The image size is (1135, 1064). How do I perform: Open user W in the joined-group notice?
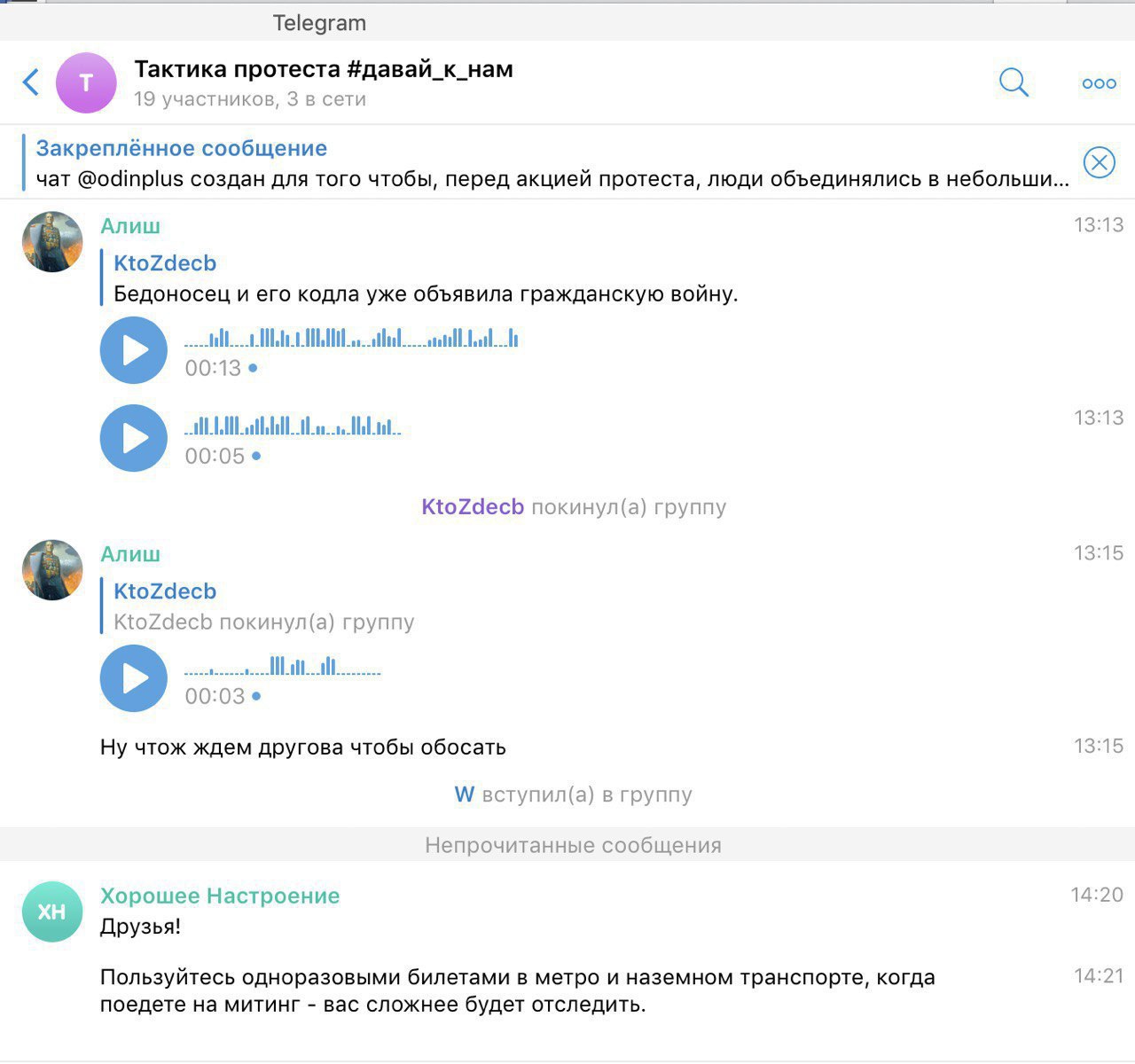465,794
